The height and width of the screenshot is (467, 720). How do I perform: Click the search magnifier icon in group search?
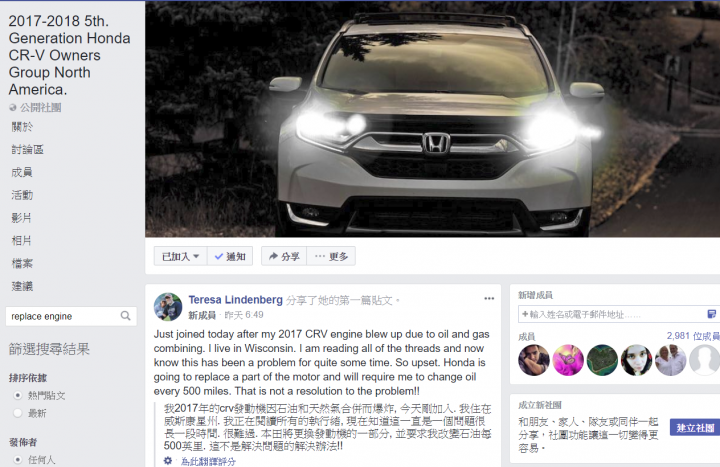point(125,316)
